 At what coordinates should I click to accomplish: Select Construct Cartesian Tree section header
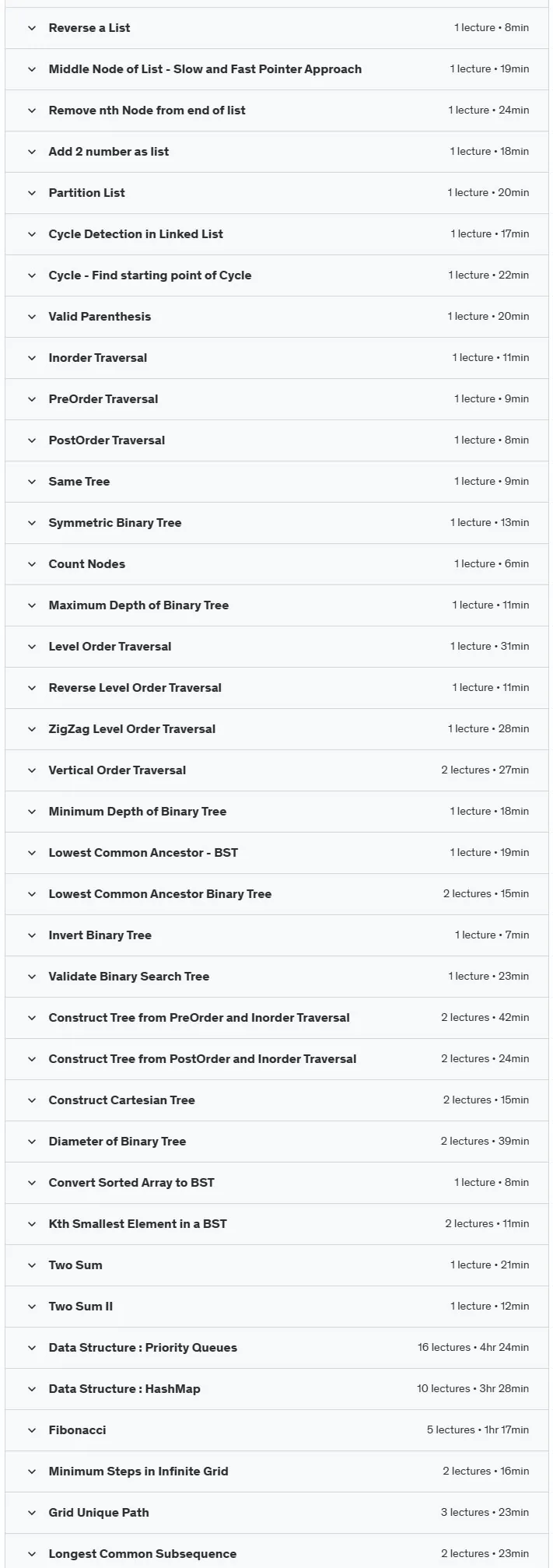click(x=277, y=1100)
